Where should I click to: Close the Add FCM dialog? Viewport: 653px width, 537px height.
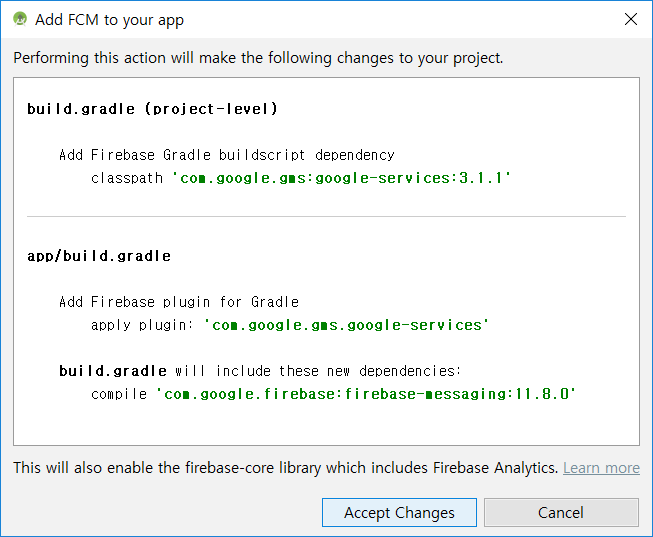coord(631,19)
